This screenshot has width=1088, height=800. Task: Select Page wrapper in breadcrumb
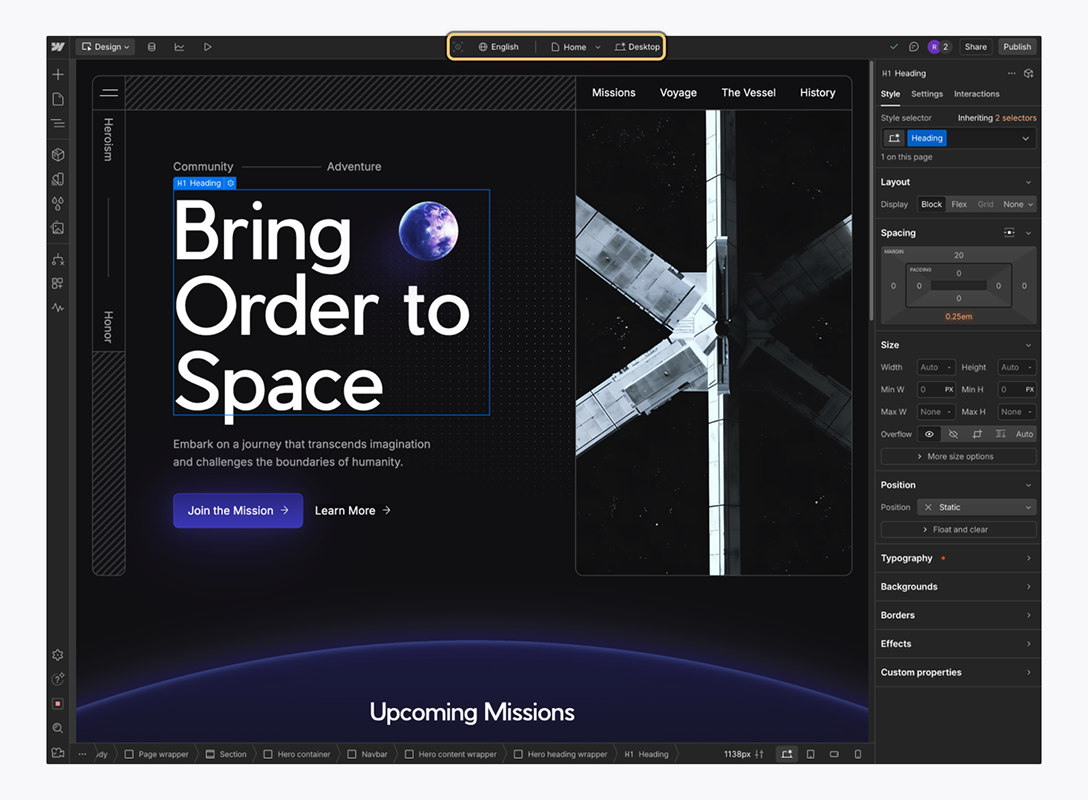pyautogui.click(x=156, y=754)
